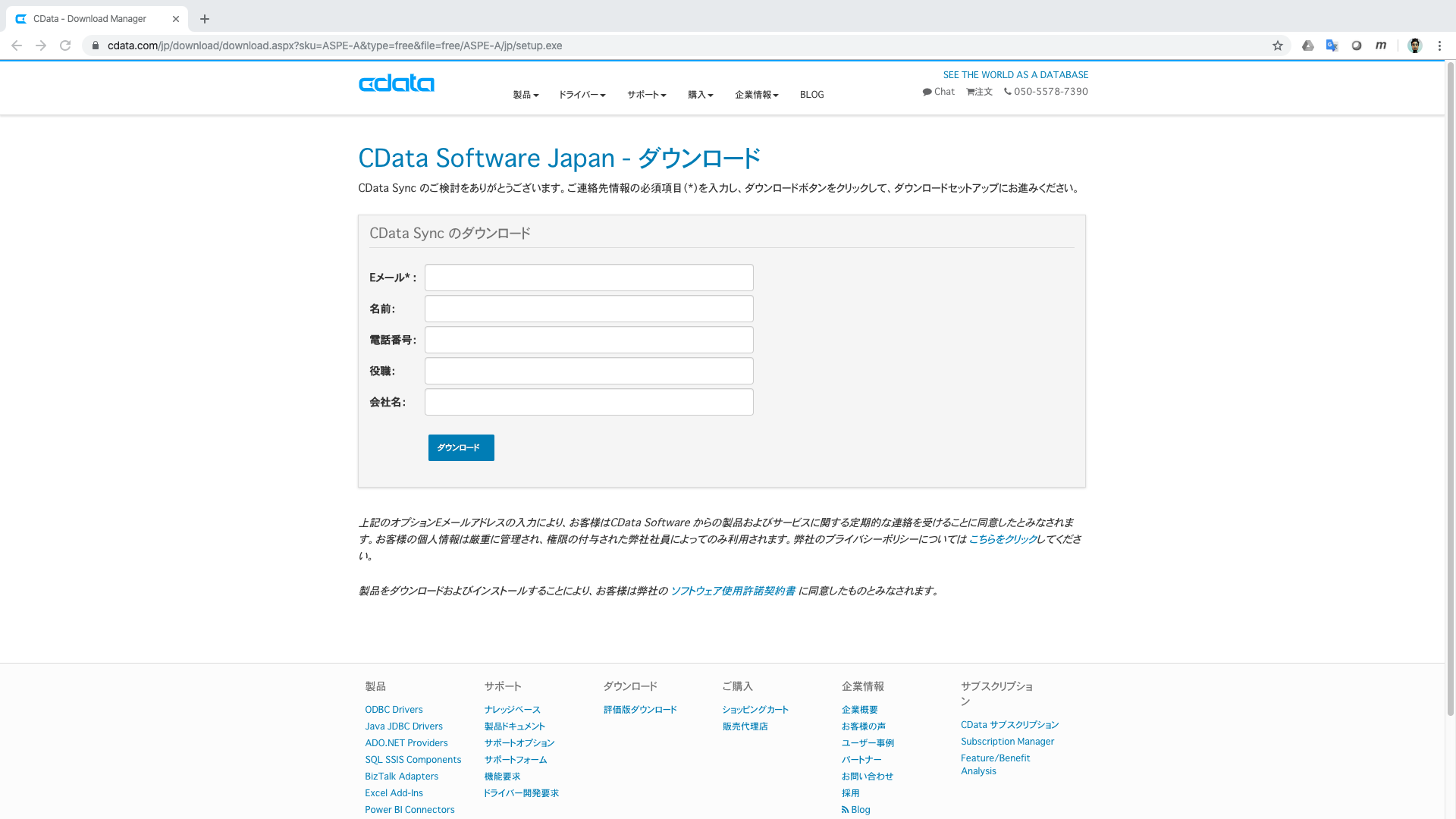The height and width of the screenshot is (819, 1456).
Task: Open the 製品 dropdown menu
Action: [x=526, y=94]
